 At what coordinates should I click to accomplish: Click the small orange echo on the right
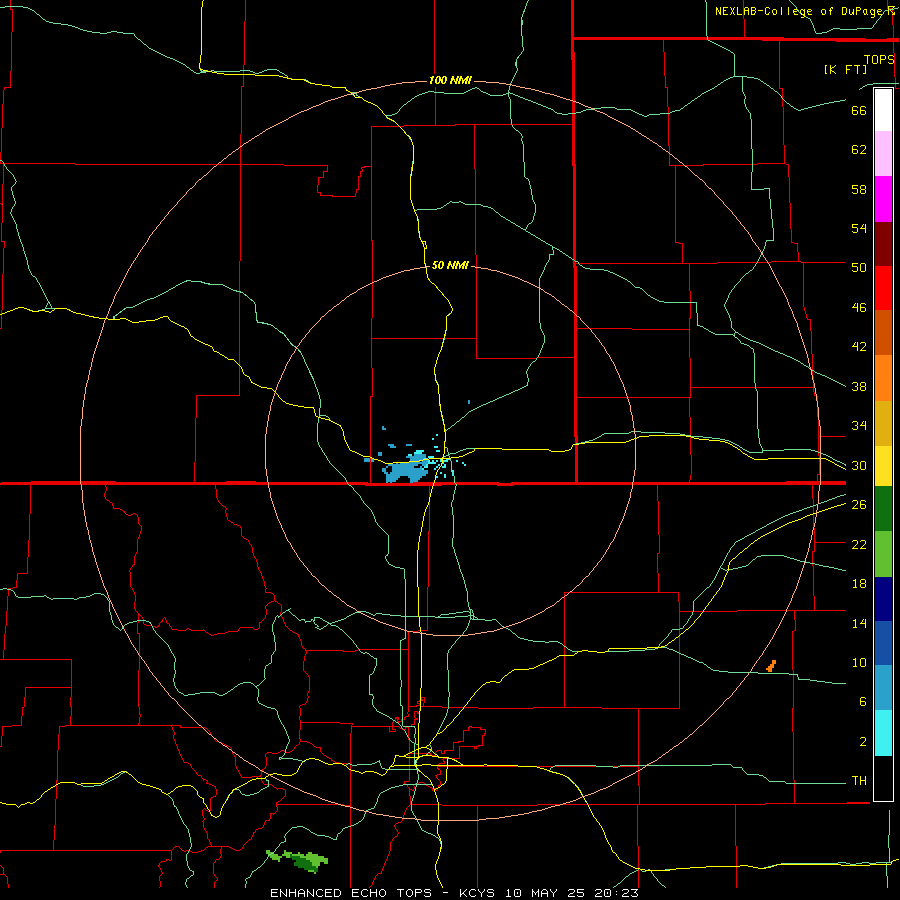tap(771, 666)
